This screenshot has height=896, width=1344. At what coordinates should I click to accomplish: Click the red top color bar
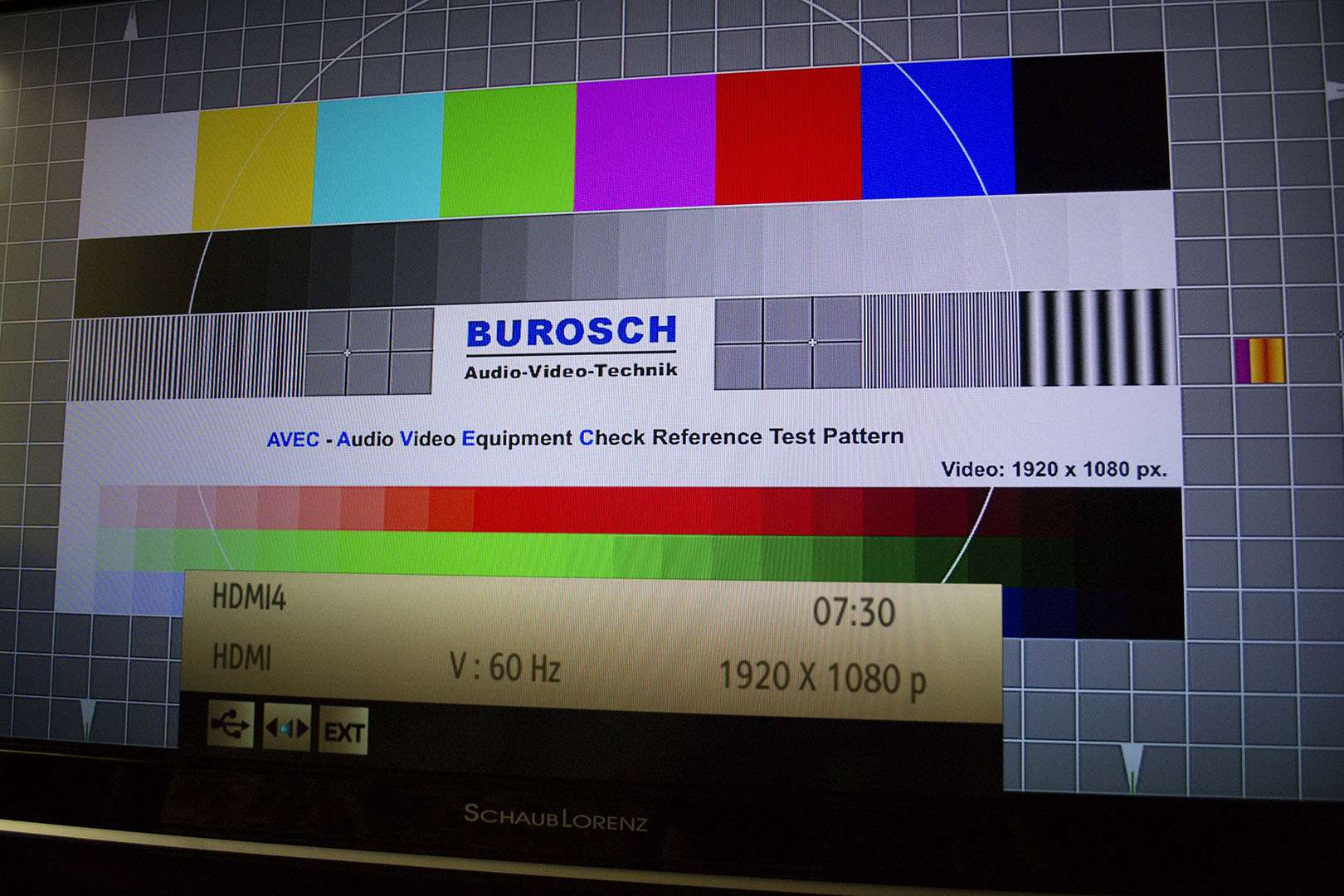(x=788, y=134)
